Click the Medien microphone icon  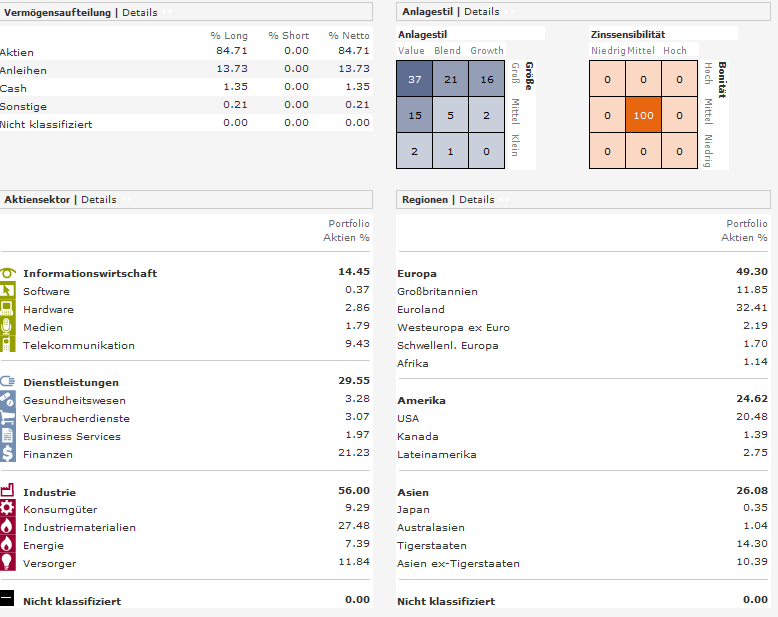click(8, 327)
